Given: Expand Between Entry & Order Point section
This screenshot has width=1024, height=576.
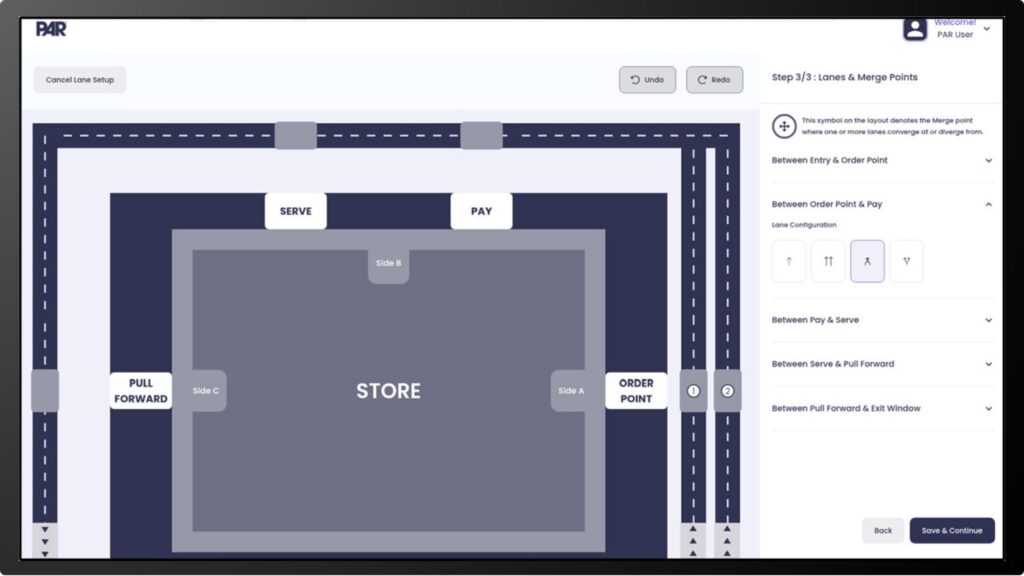Looking at the screenshot, I should pyautogui.click(x=881, y=160).
